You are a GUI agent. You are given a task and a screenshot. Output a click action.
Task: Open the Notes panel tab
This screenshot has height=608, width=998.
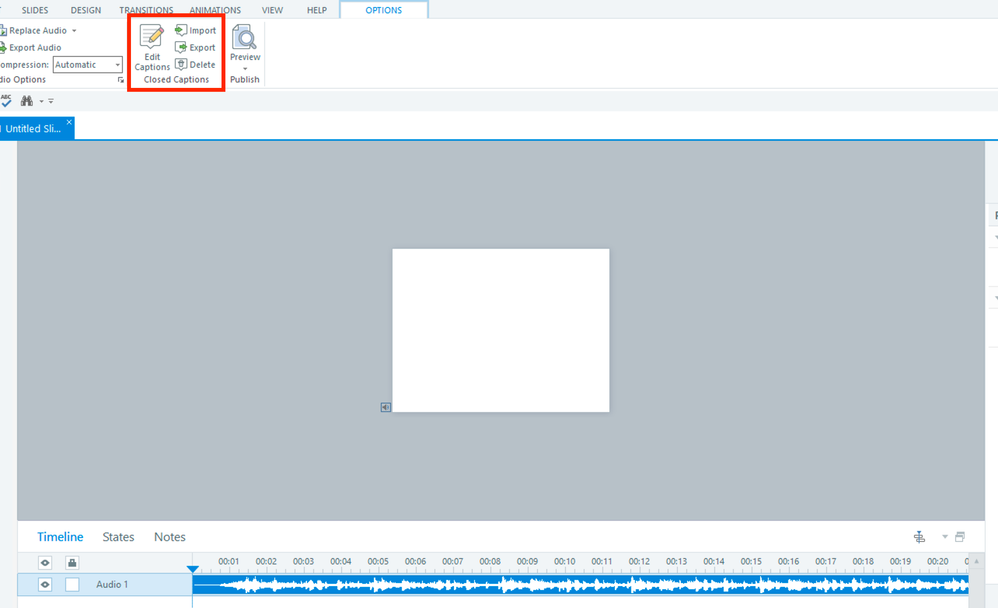tap(170, 537)
